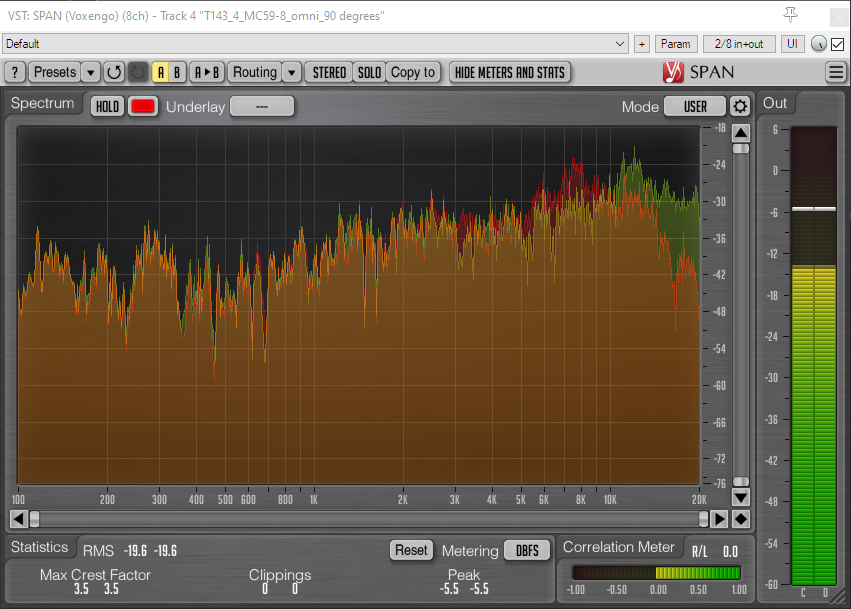Open the Routing menu
Image resolution: width=851 pixels, height=609 pixels.
(255, 72)
